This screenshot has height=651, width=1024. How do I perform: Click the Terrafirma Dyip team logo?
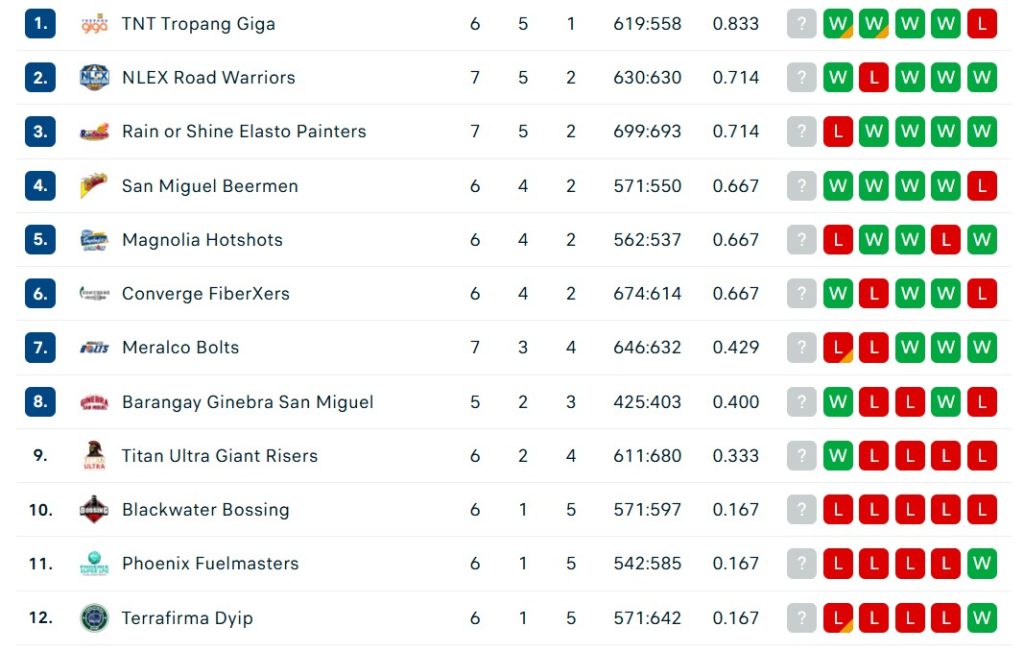tap(92, 617)
